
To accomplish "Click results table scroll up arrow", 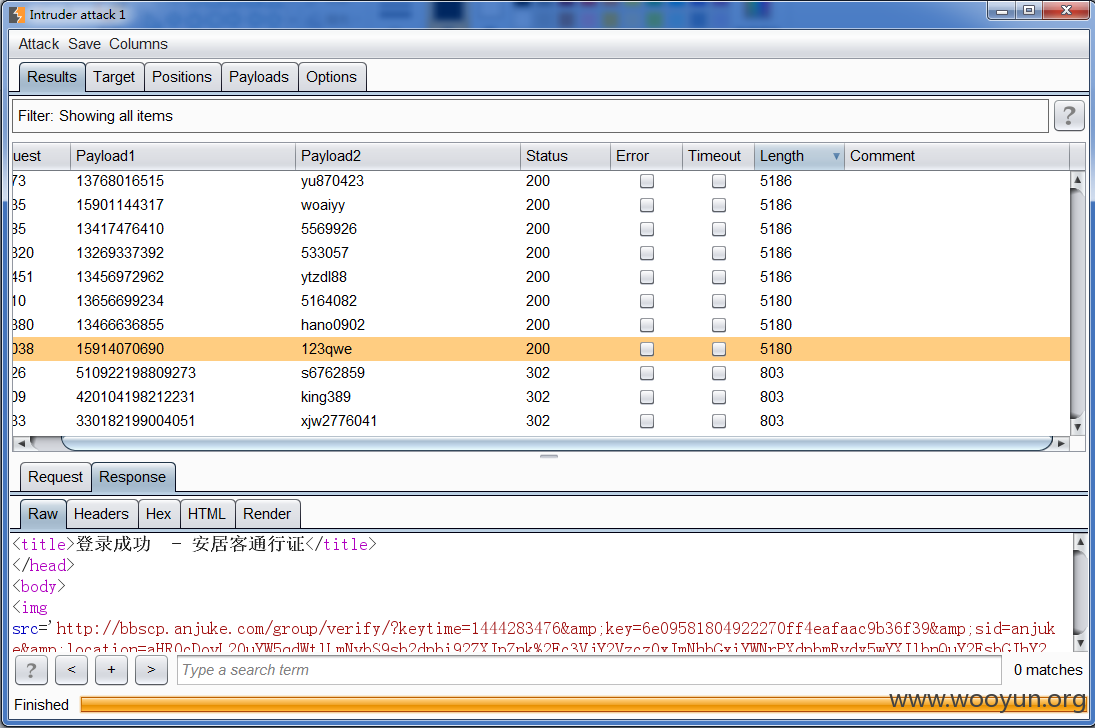I will coord(1078,180).
